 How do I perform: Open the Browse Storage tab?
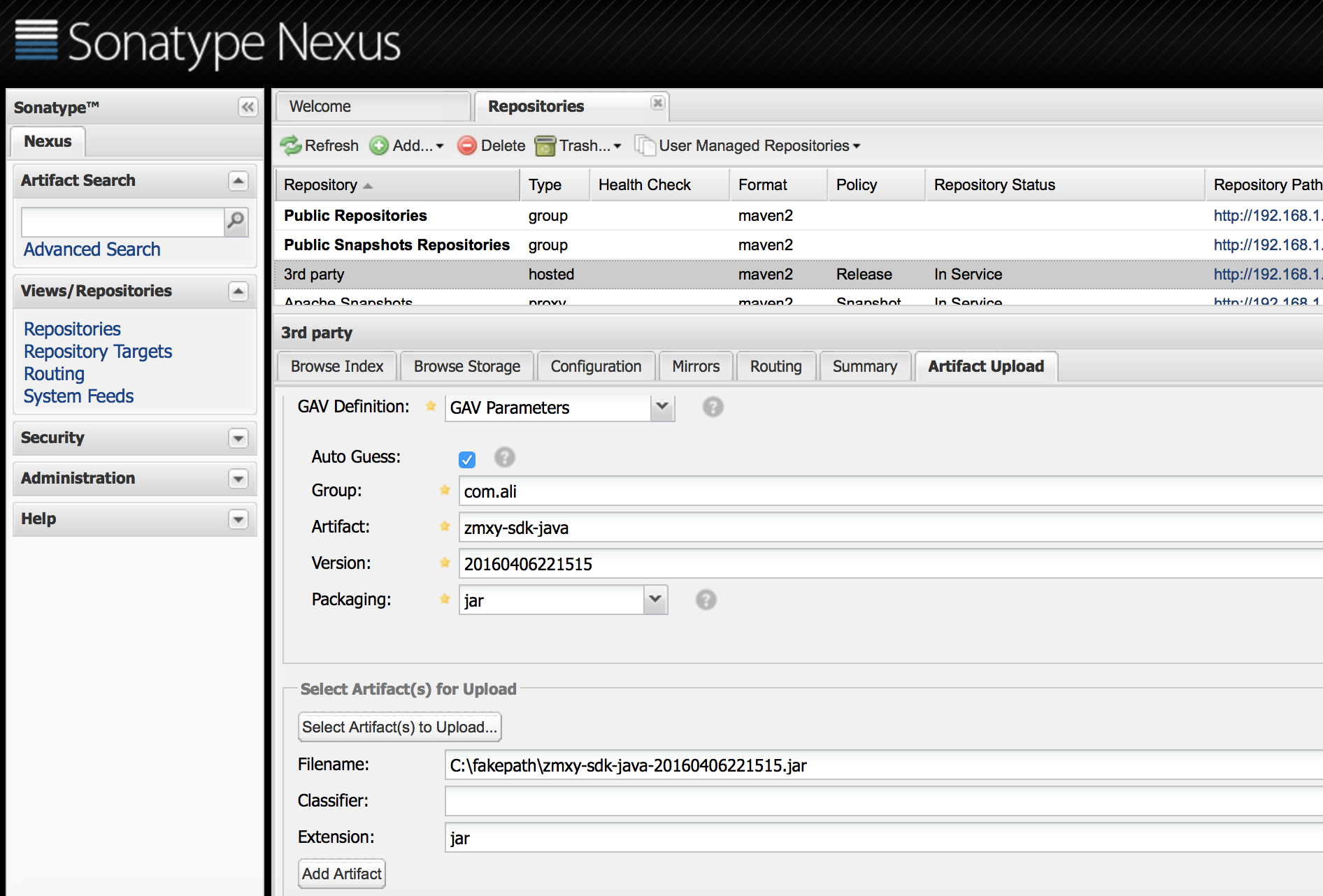pyautogui.click(x=467, y=366)
